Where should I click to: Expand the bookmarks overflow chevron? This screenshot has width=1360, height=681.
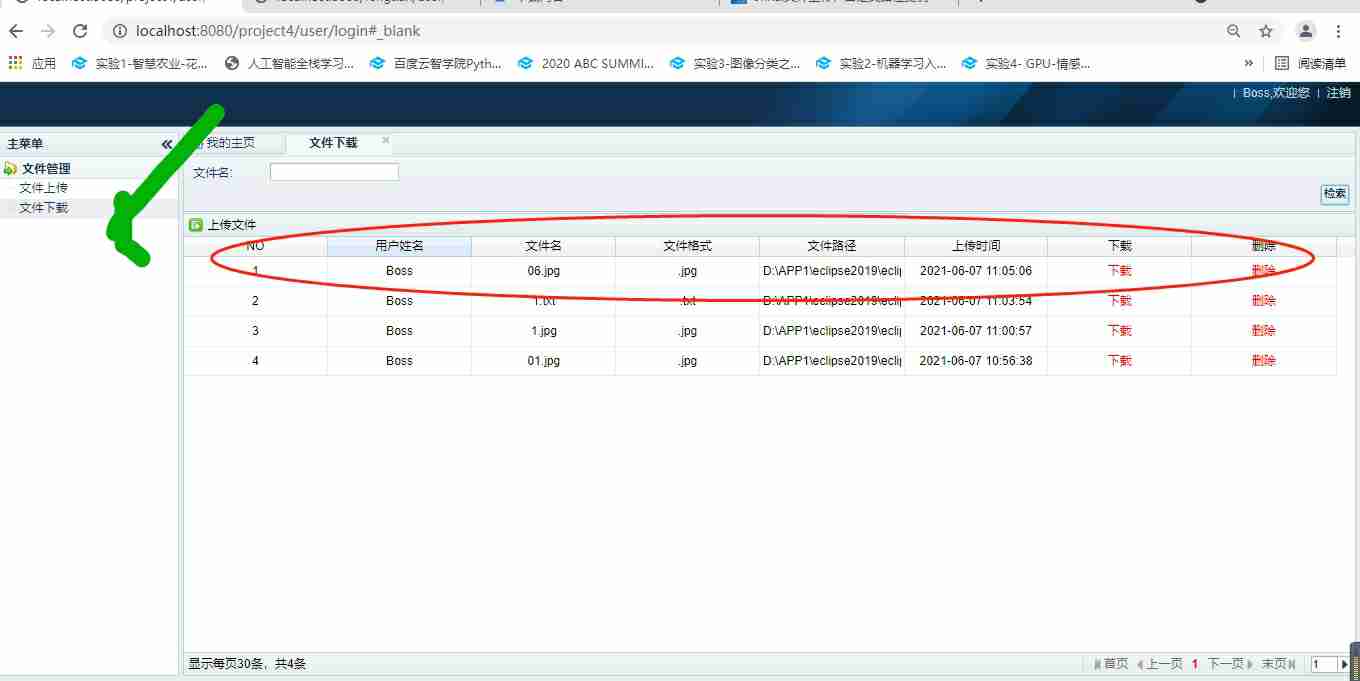[1248, 63]
